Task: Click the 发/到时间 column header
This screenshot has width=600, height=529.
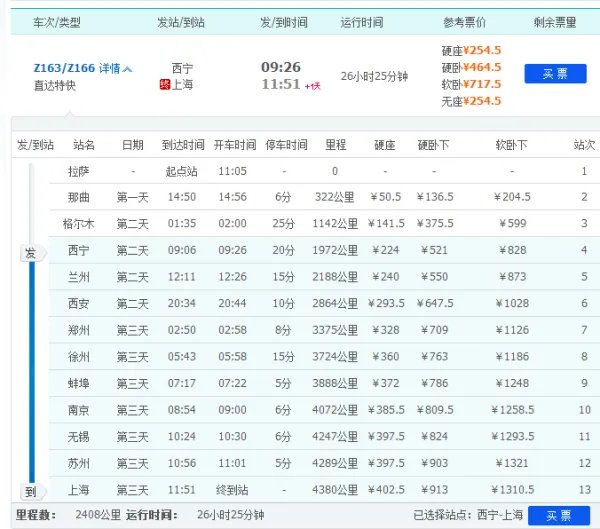Action: click(x=284, y=23)
